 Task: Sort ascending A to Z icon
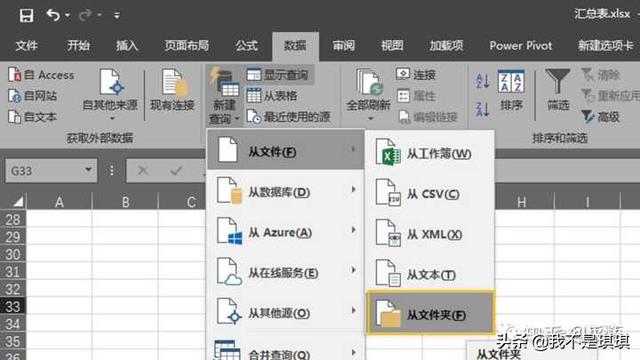[x=482, y=80]
